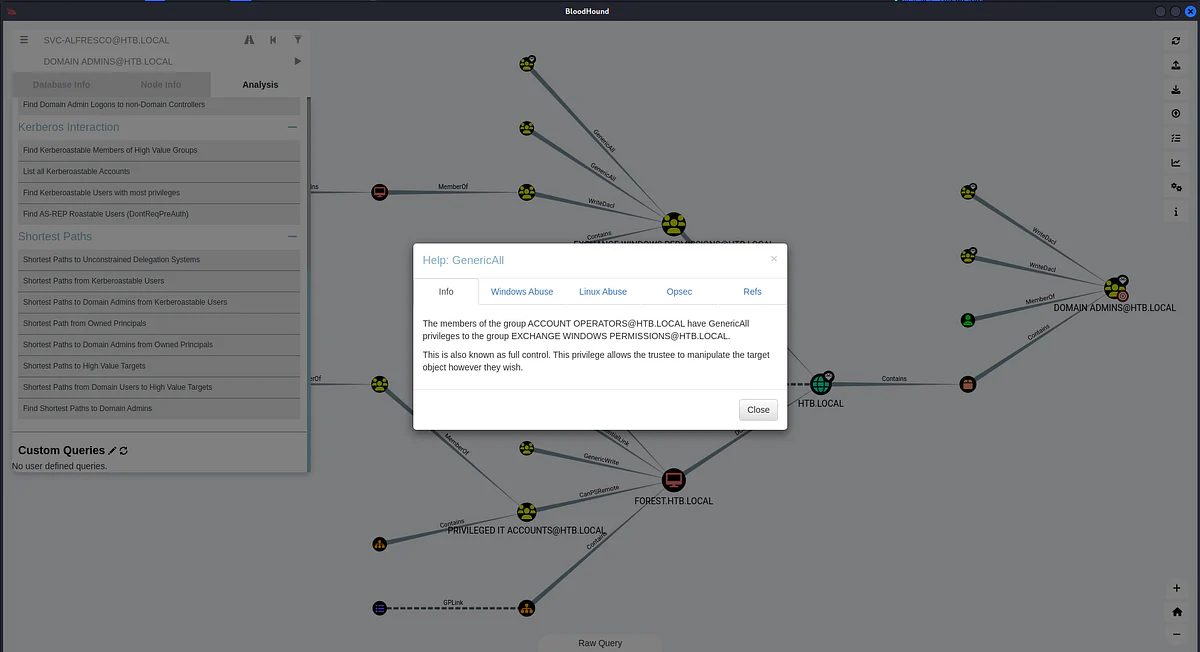Run Shortest Paths from Domain Users to High Value Targets
Screen dimensions: 1200x652
pos(159,387)
